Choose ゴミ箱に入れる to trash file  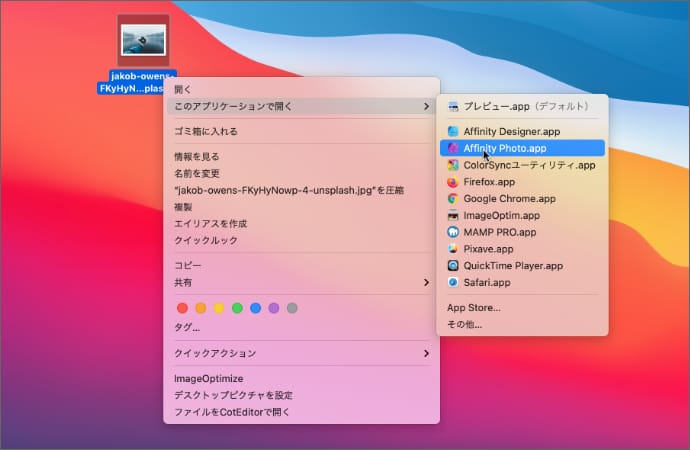(x=206, y=131)
